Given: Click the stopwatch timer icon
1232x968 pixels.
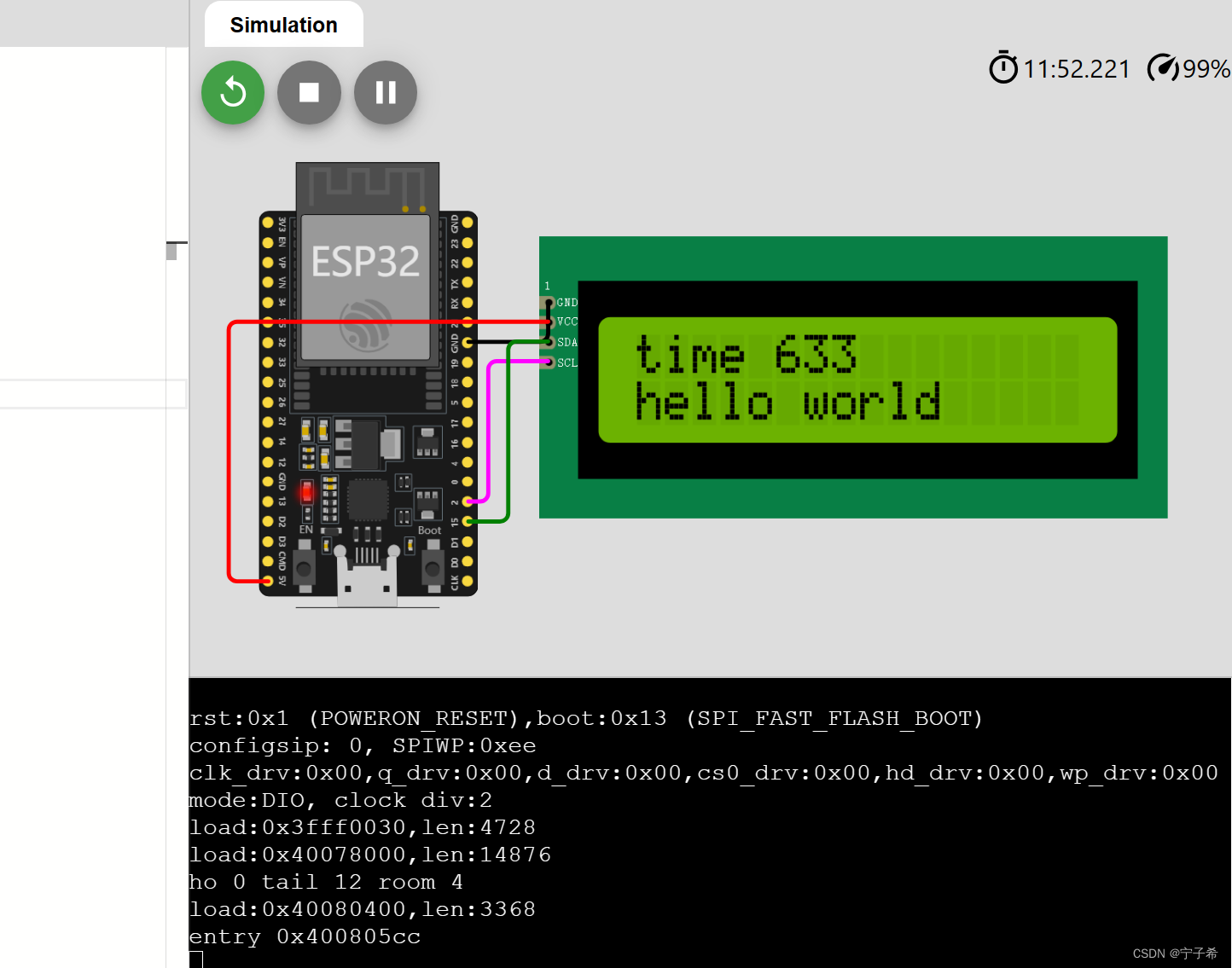Looking at the screenshot, I should [x=1003, y=67].
